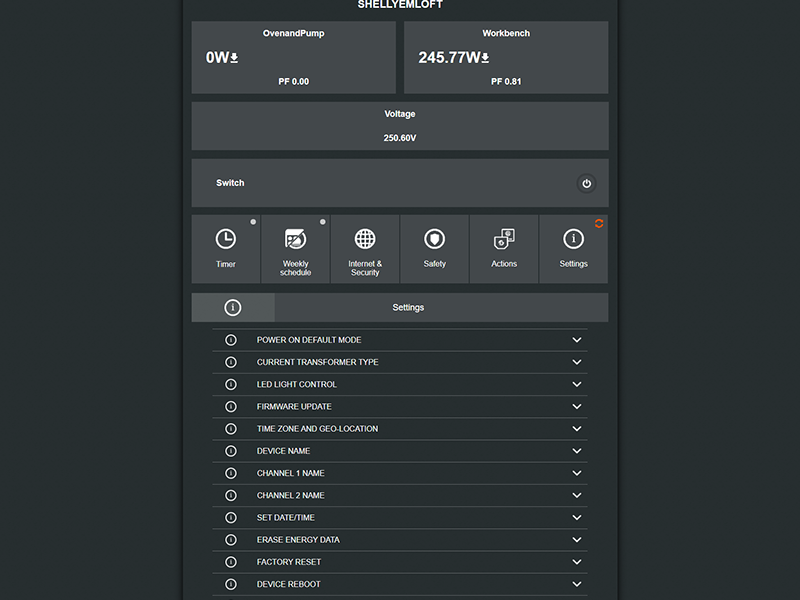The width and height of the screenshot is (800, 600).
Task: Click info icon beside Erase Energy Data
Action: (231, 540)
